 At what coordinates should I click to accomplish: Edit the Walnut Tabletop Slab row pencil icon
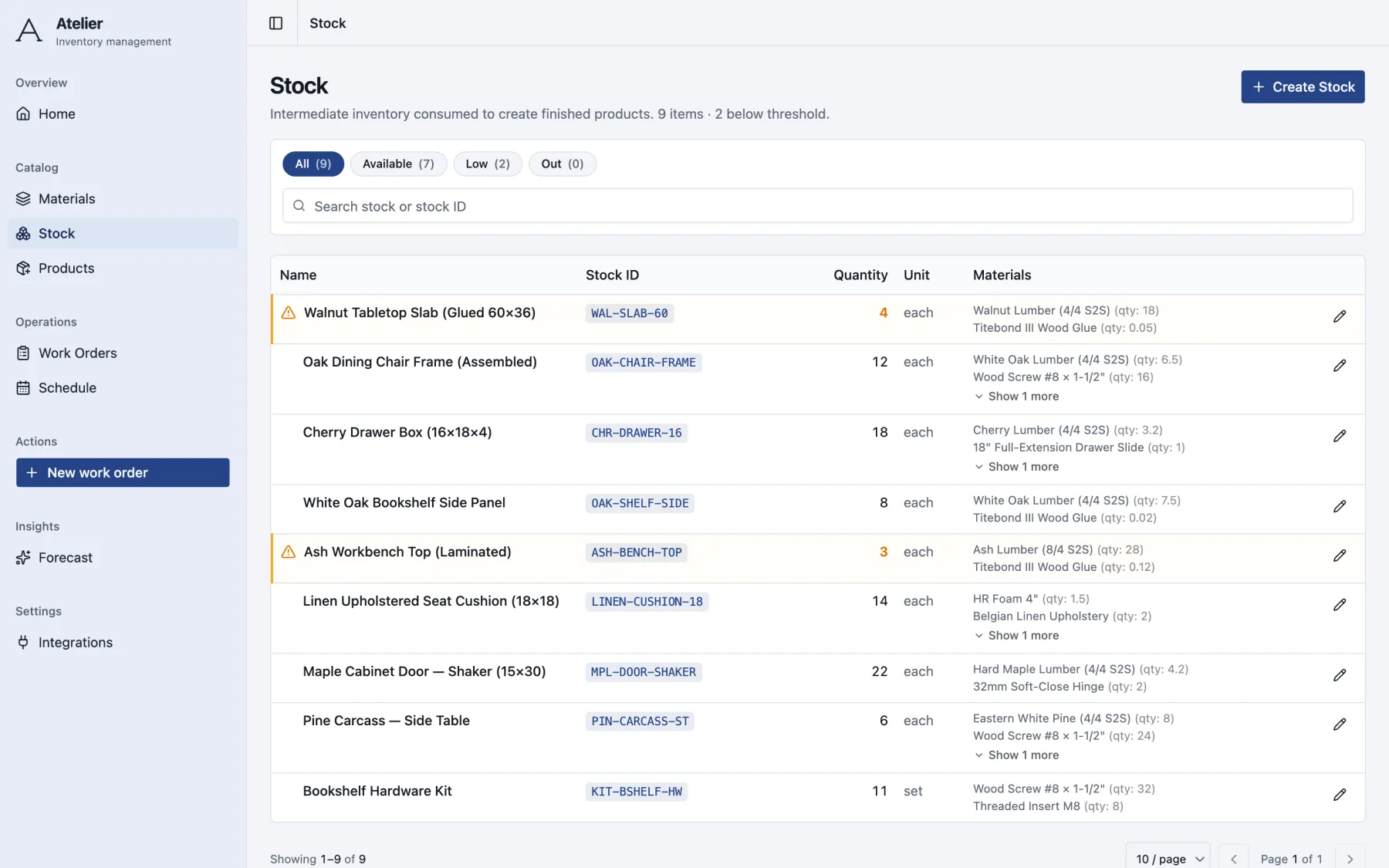point(1340,316)
